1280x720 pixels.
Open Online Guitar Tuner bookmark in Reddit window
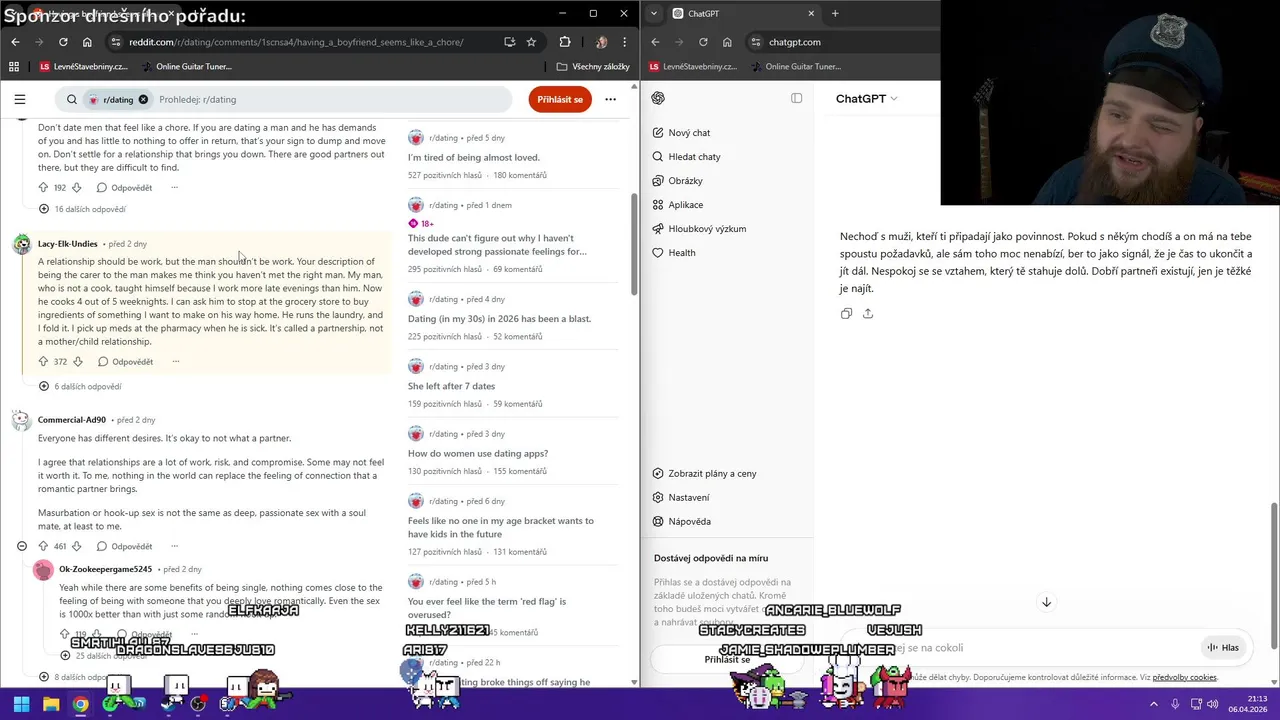click(x=186, y=67)
